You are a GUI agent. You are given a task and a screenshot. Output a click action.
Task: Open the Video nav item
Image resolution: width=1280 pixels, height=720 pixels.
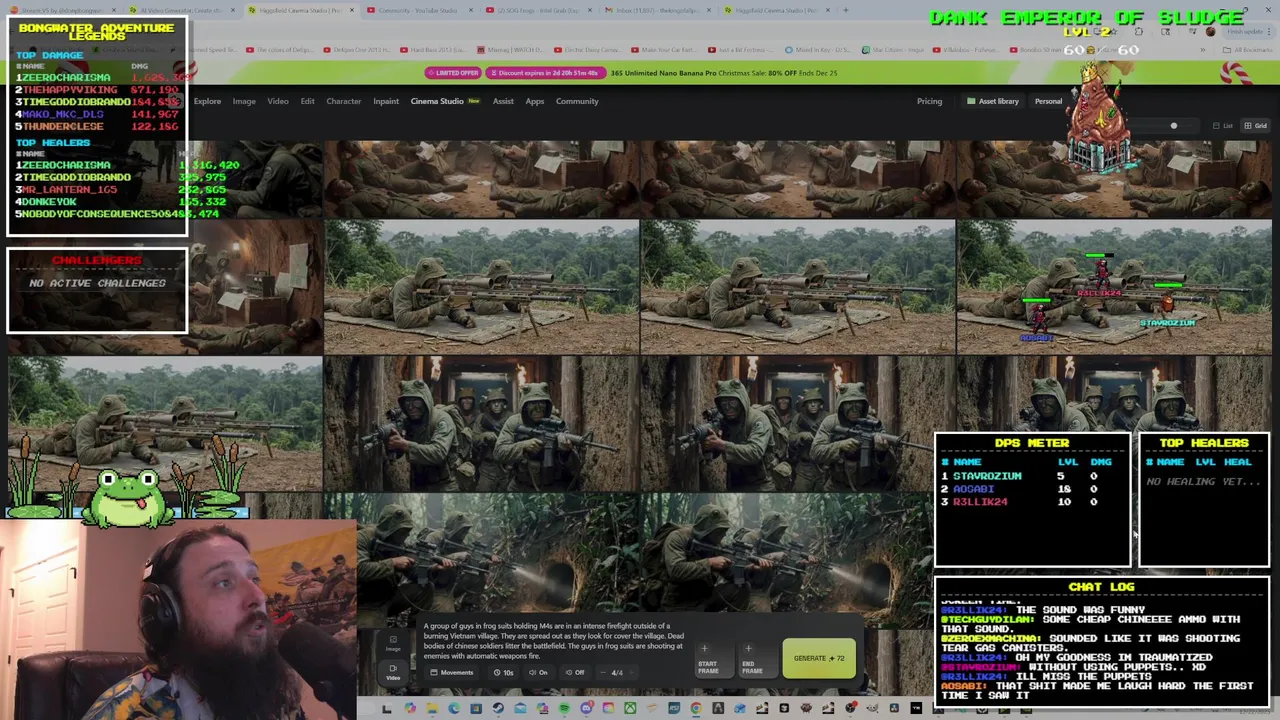278,101
